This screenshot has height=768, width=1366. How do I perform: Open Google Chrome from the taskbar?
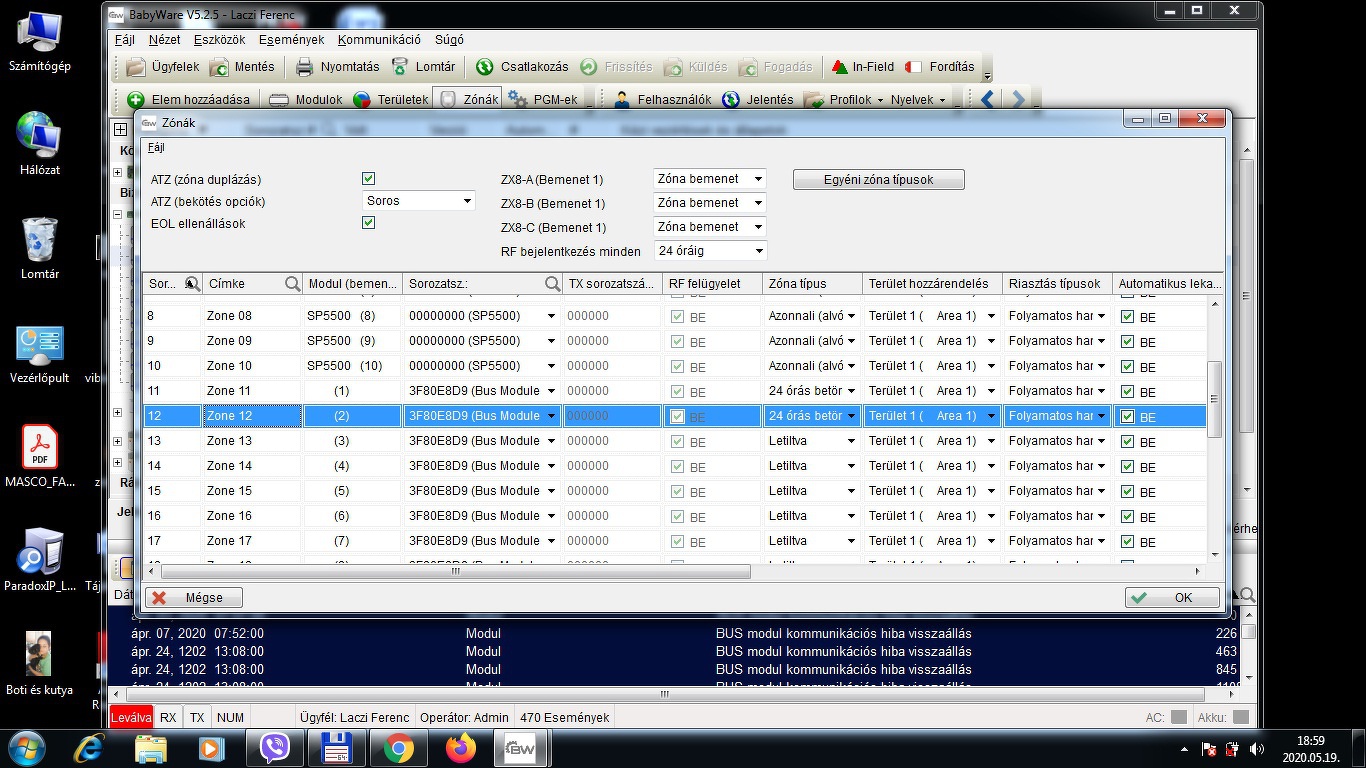tap(397, 748)
